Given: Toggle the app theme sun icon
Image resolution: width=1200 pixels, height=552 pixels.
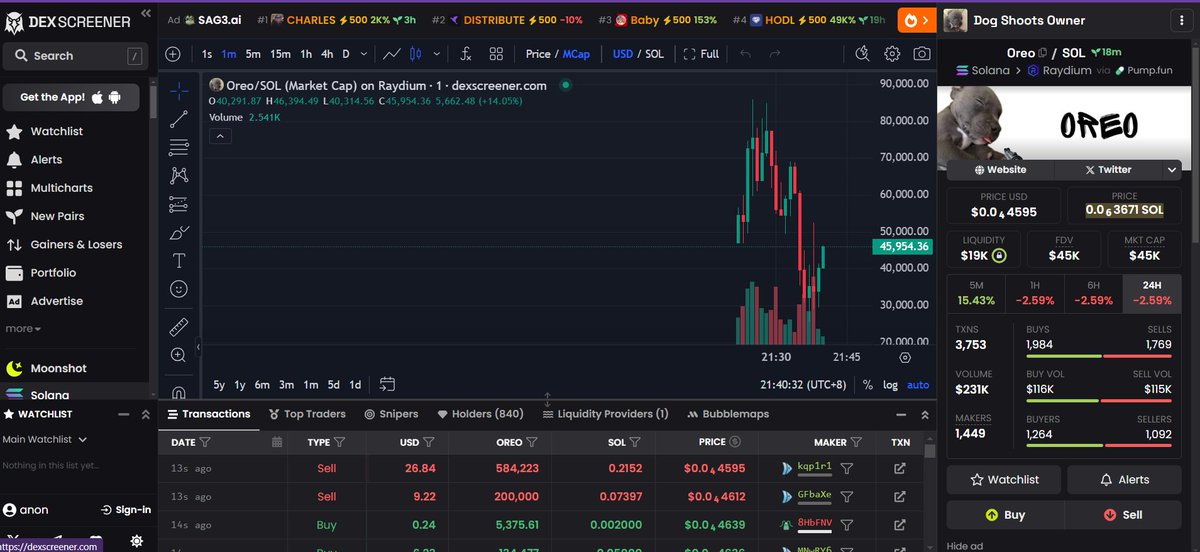Looking at the screenshot, I should tap(137, 541).
